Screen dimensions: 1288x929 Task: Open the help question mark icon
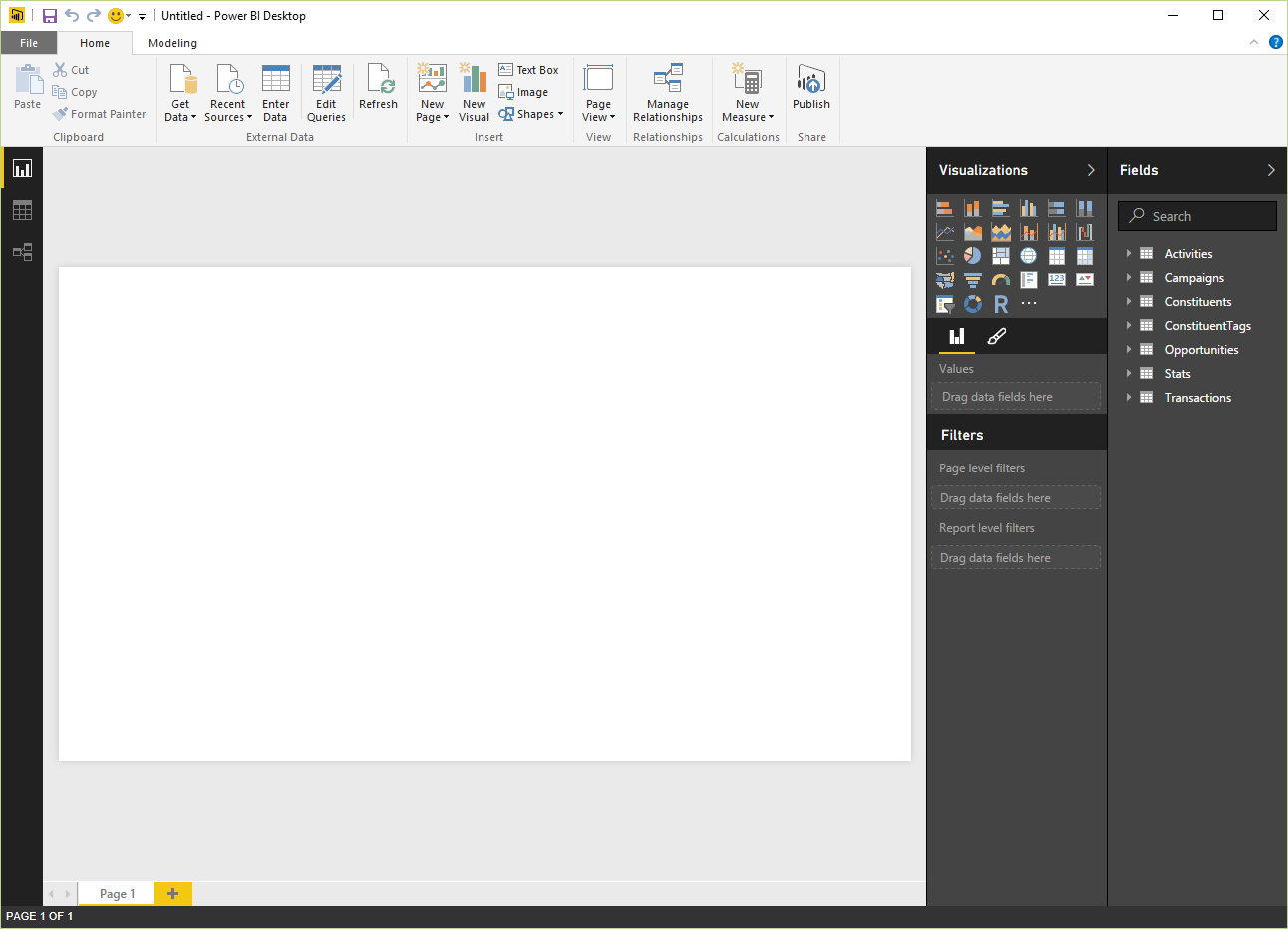point(1275,42)
